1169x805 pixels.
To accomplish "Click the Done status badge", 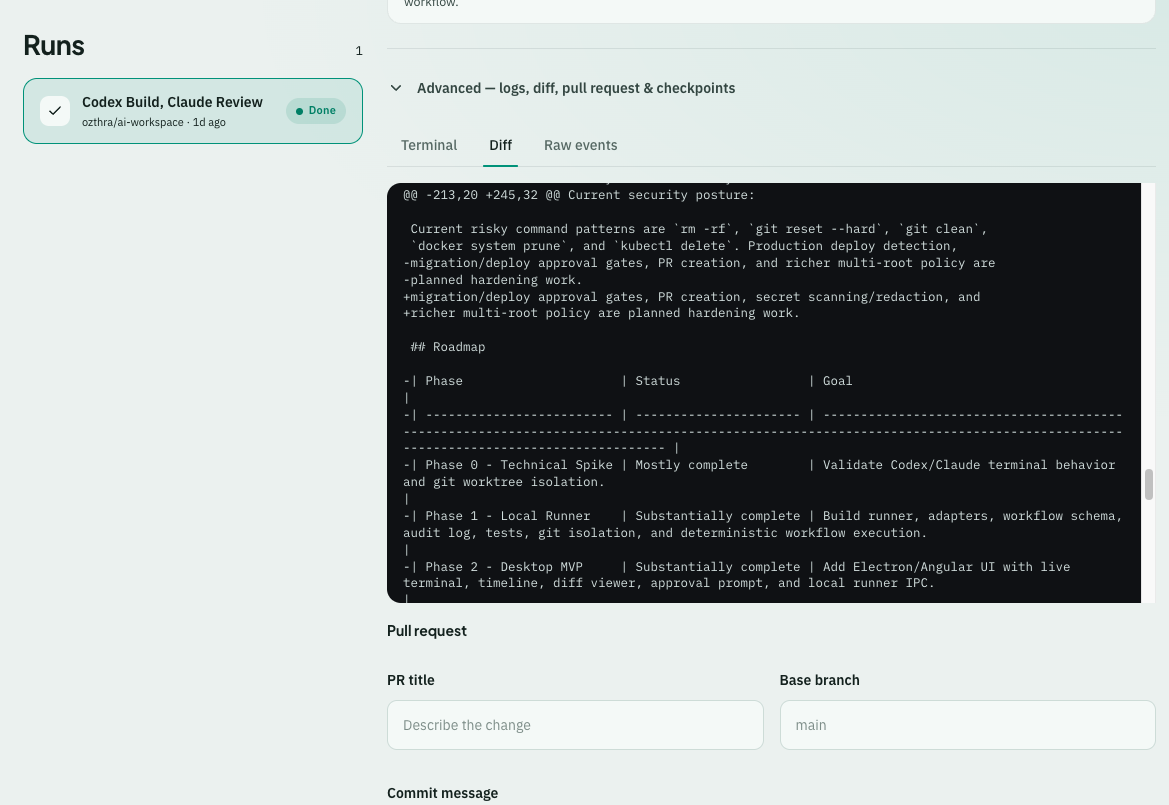I will click(315, 111).
